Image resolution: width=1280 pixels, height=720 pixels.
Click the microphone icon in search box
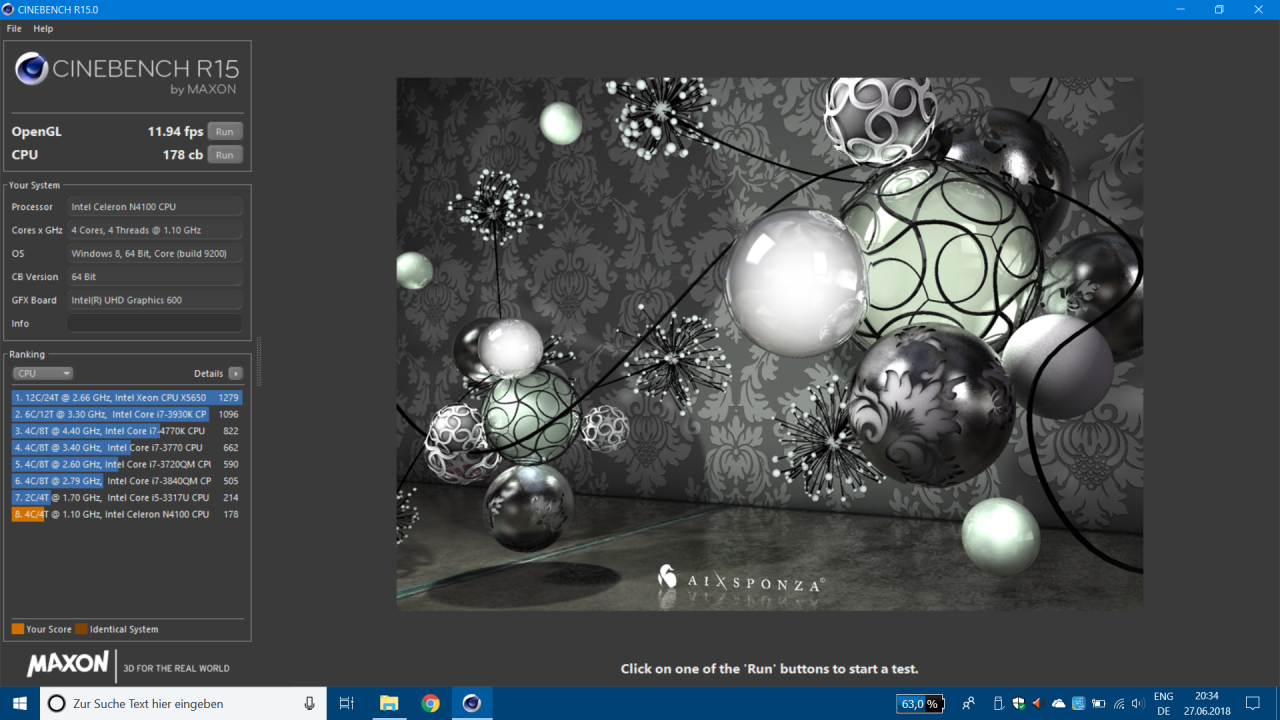pos(310,703)
